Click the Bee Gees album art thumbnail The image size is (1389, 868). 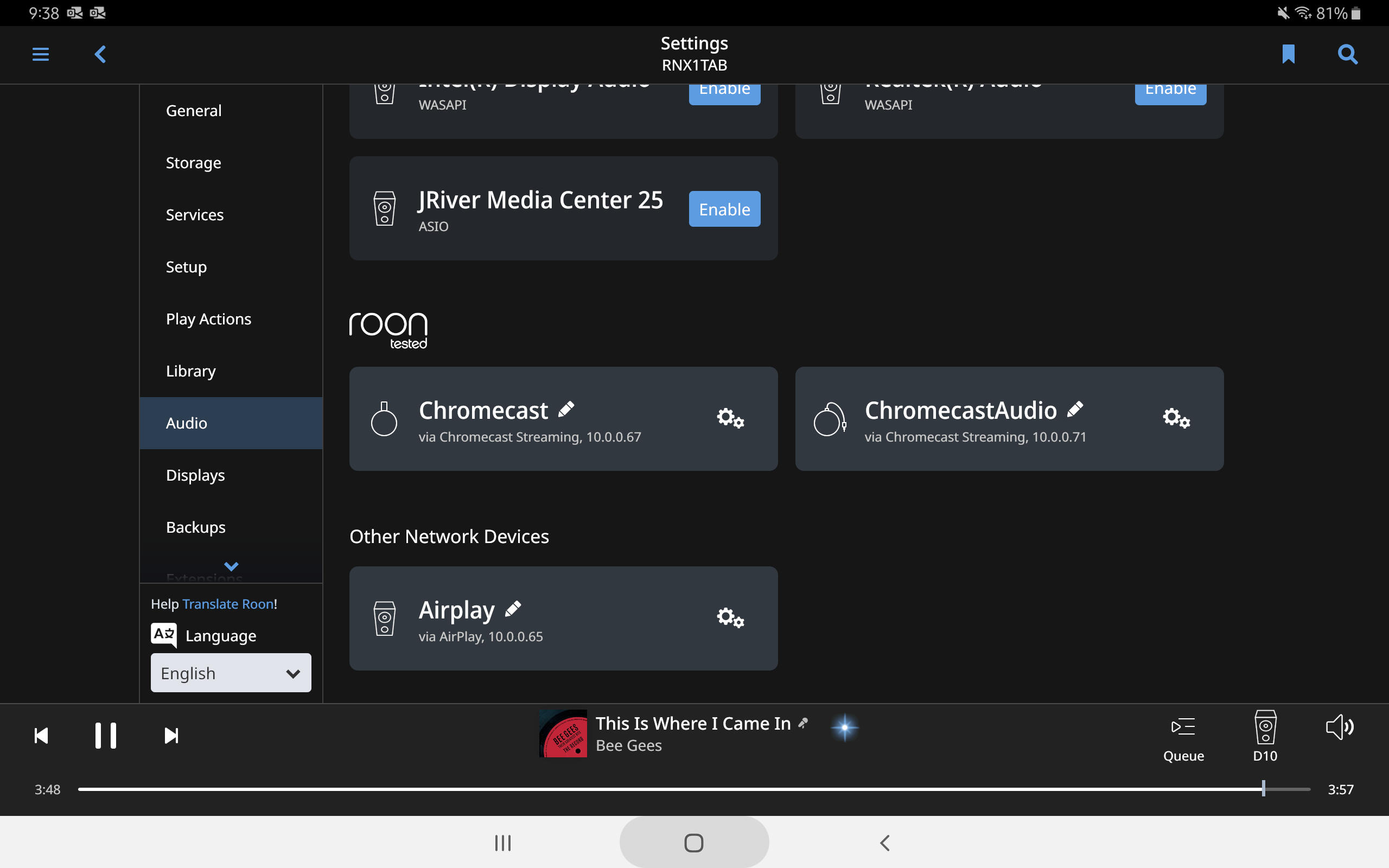click(563, 733)
